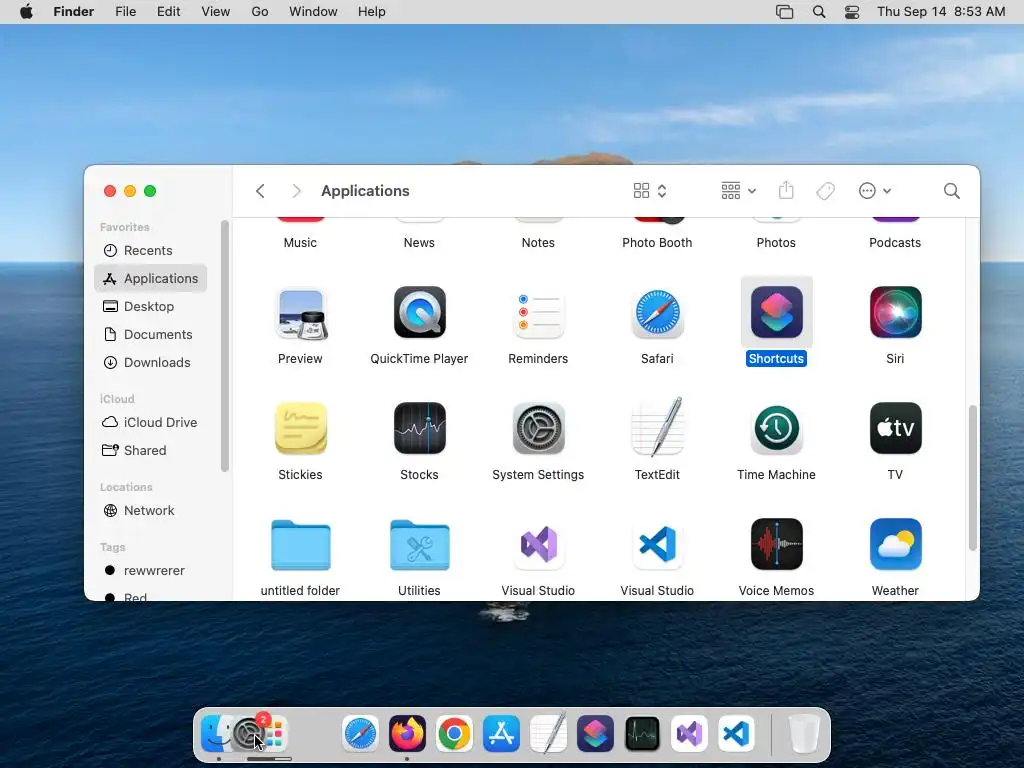Click the date and time in the menu bar
The height and width of the screenshot is (768, 1024).
(941, 12)
